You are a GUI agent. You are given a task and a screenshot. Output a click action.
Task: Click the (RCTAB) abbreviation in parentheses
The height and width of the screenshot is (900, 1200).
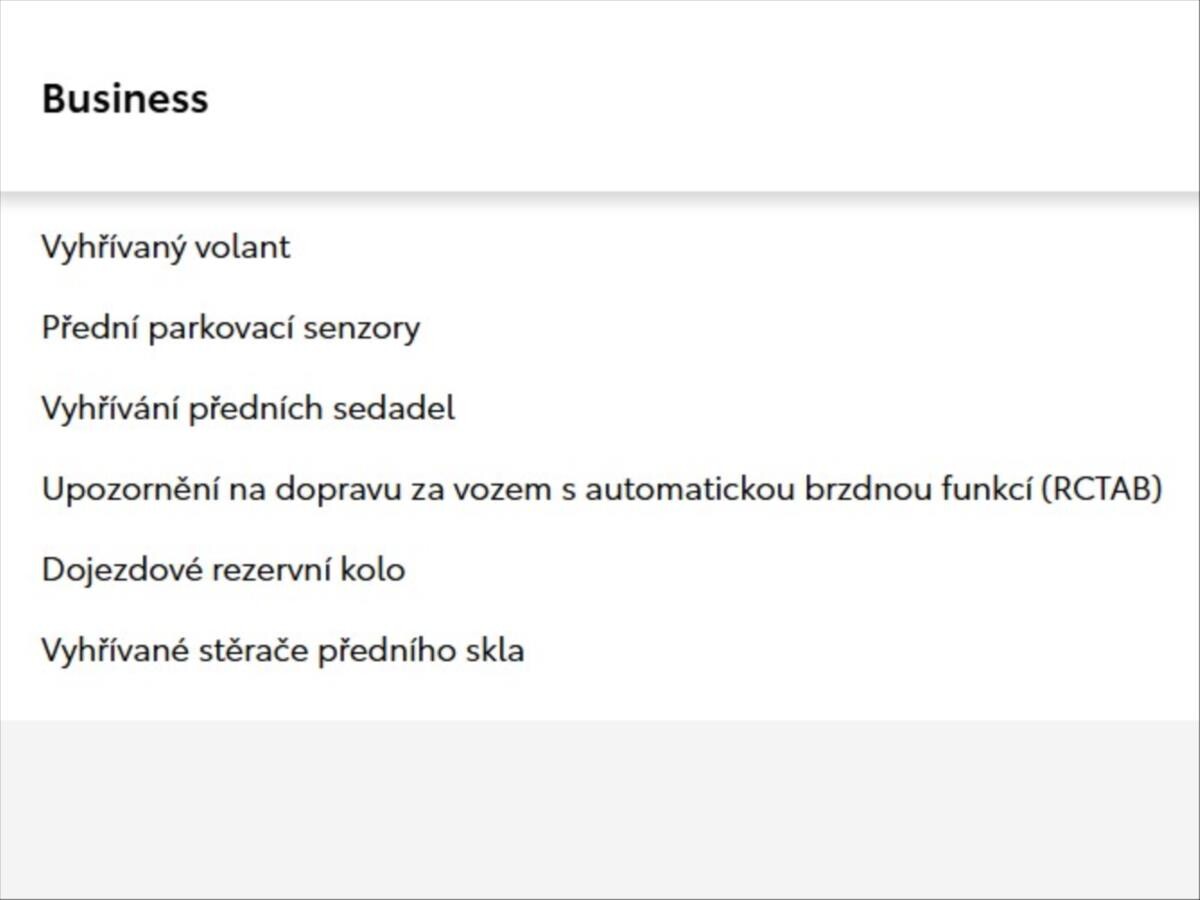pyautogui.click(x=1100, y=490)
